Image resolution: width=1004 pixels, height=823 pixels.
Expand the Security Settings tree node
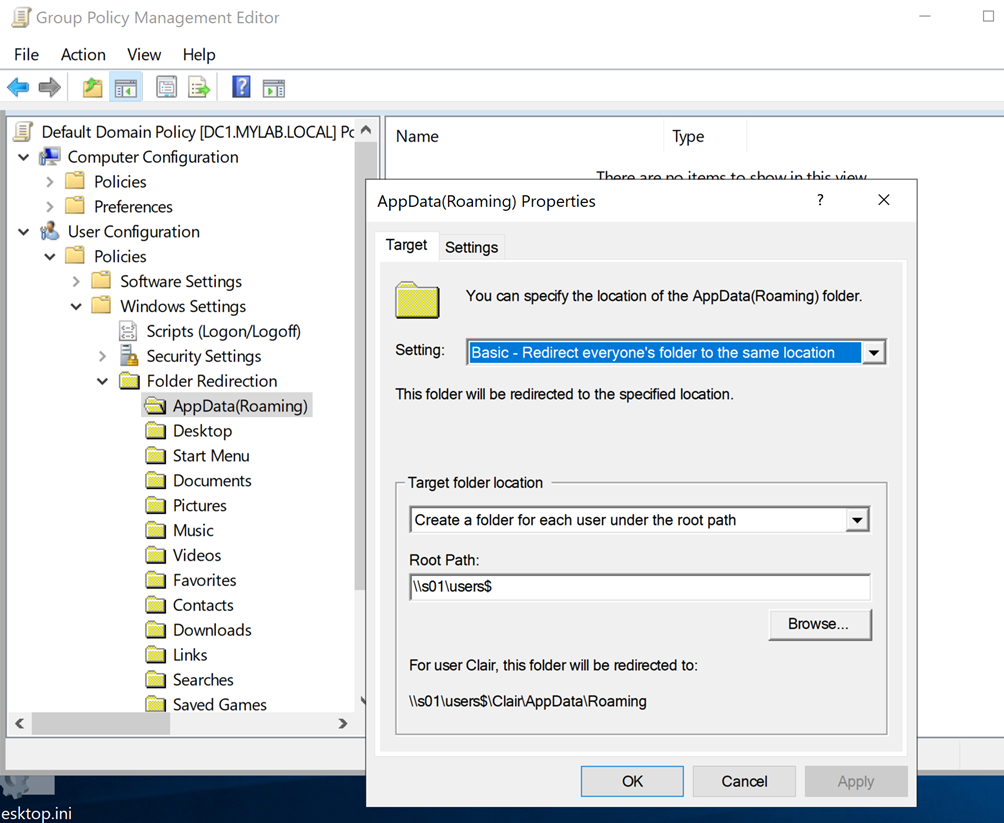coord(103,356)
